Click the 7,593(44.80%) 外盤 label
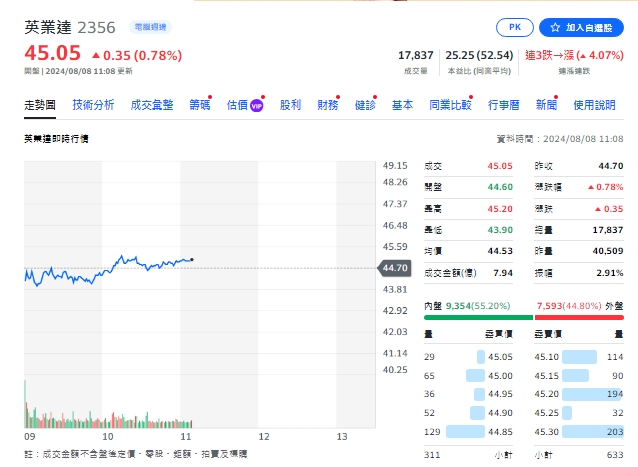 [x=580, y=306]
